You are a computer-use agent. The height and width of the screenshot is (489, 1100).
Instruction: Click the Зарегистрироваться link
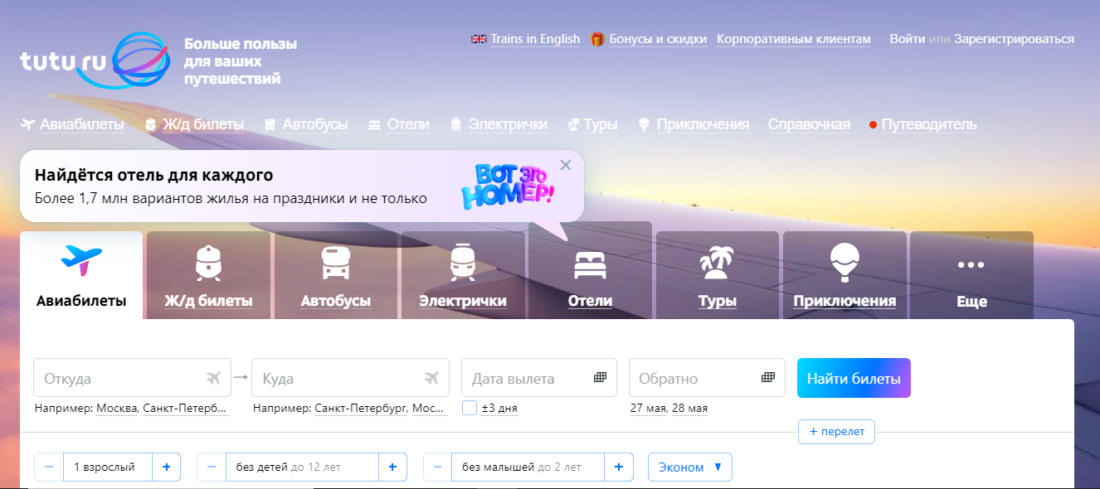pos(1014,39)
